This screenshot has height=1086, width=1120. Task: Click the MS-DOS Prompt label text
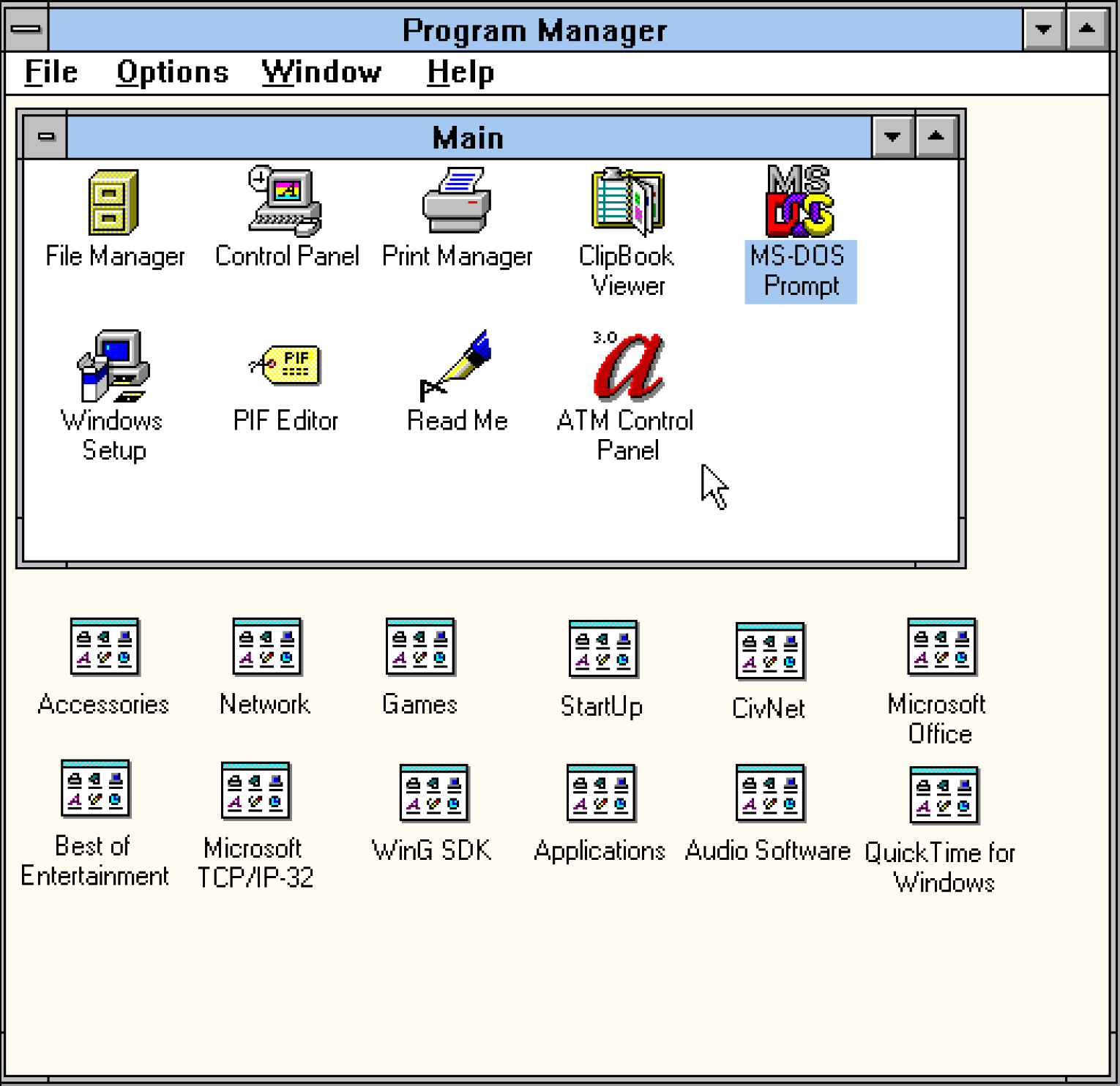[800, 271]
